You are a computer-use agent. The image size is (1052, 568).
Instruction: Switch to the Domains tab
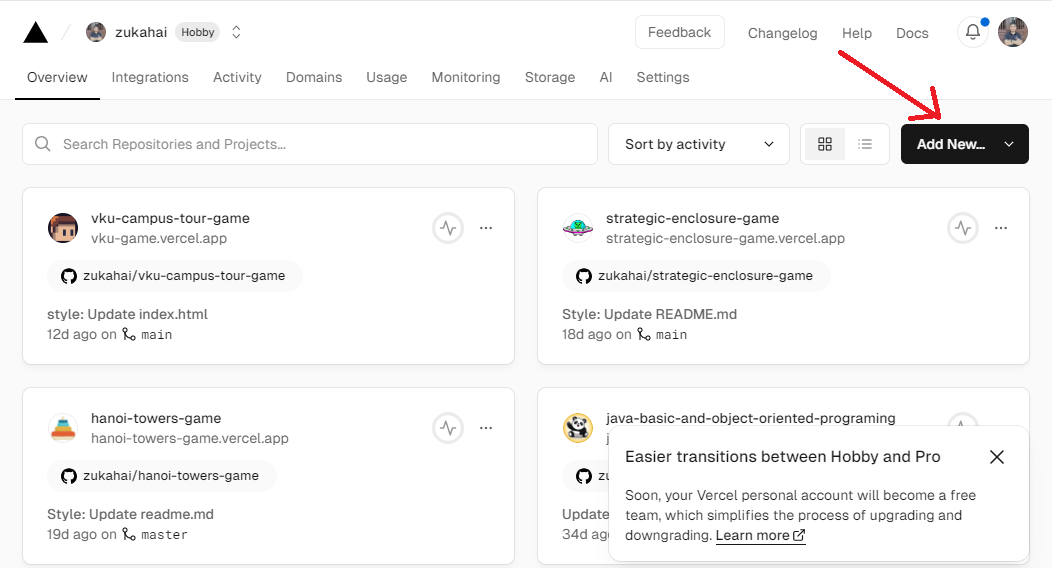(x=314, y=77)
